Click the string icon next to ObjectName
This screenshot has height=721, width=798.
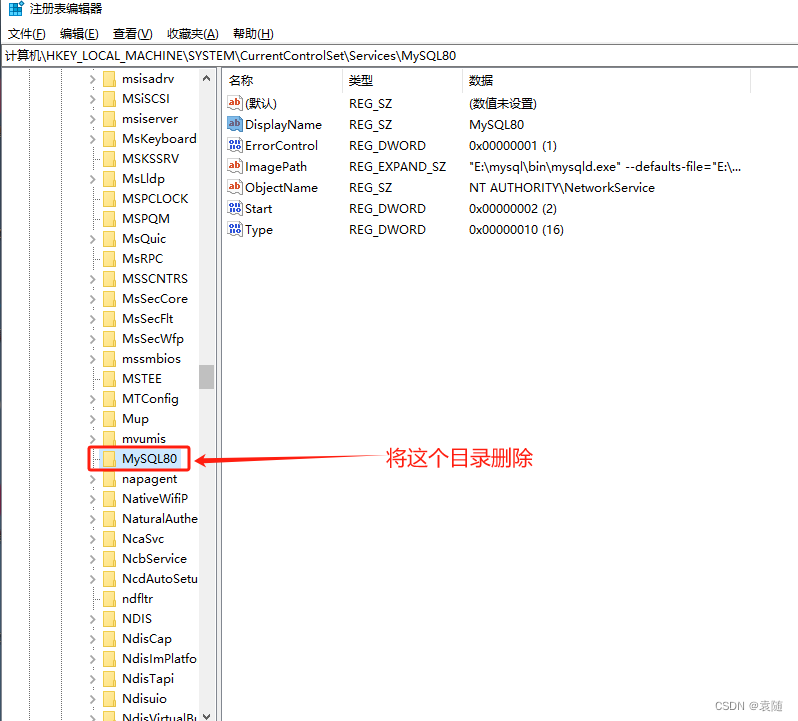coord(235,187)
